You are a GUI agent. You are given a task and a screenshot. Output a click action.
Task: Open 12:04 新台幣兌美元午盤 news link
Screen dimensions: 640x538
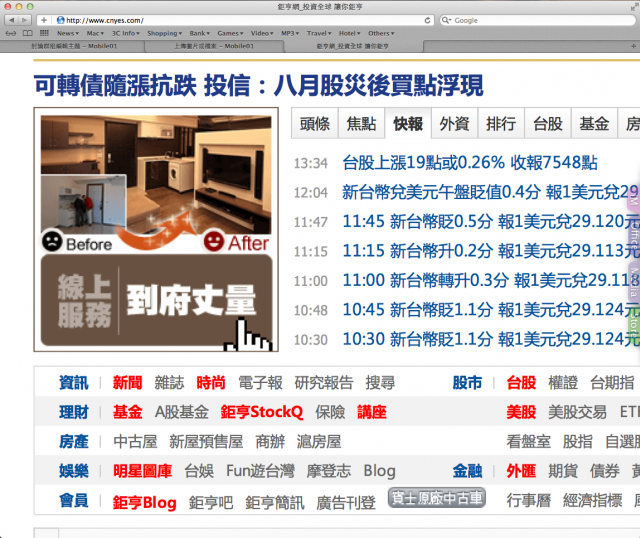click(491, 192)
